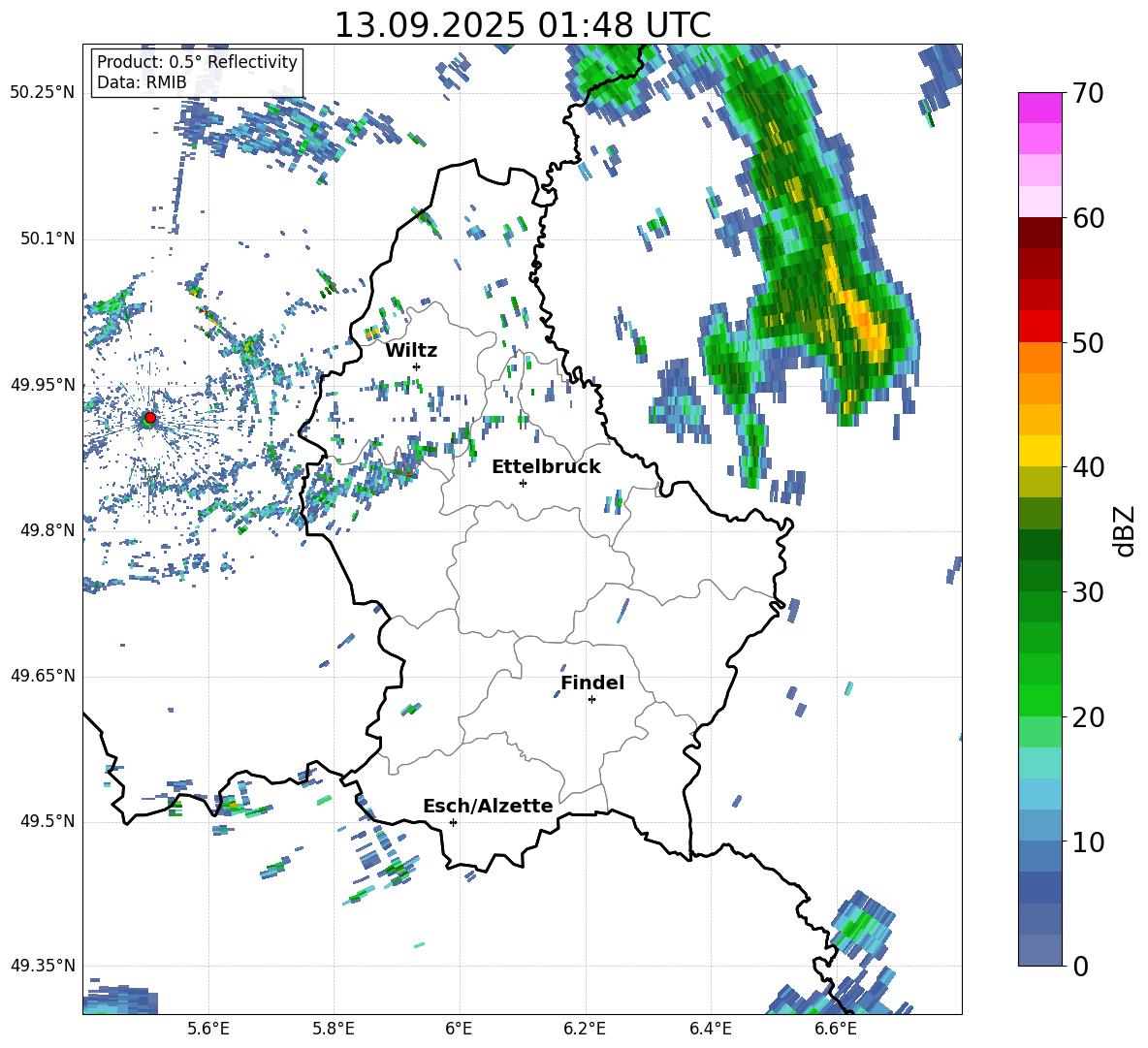Click the 49.65°N latitude label
Viewport: 1148px width, 1048px height.
[43, 675]
